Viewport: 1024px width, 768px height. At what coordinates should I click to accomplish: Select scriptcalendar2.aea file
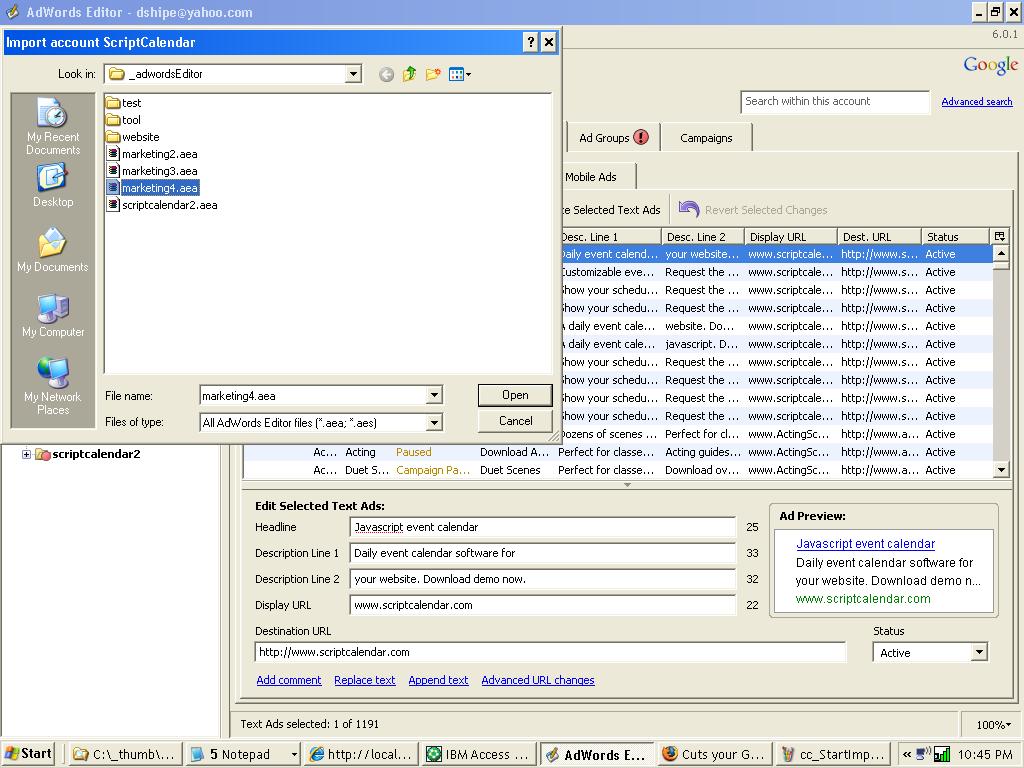(x=162, y=204)
